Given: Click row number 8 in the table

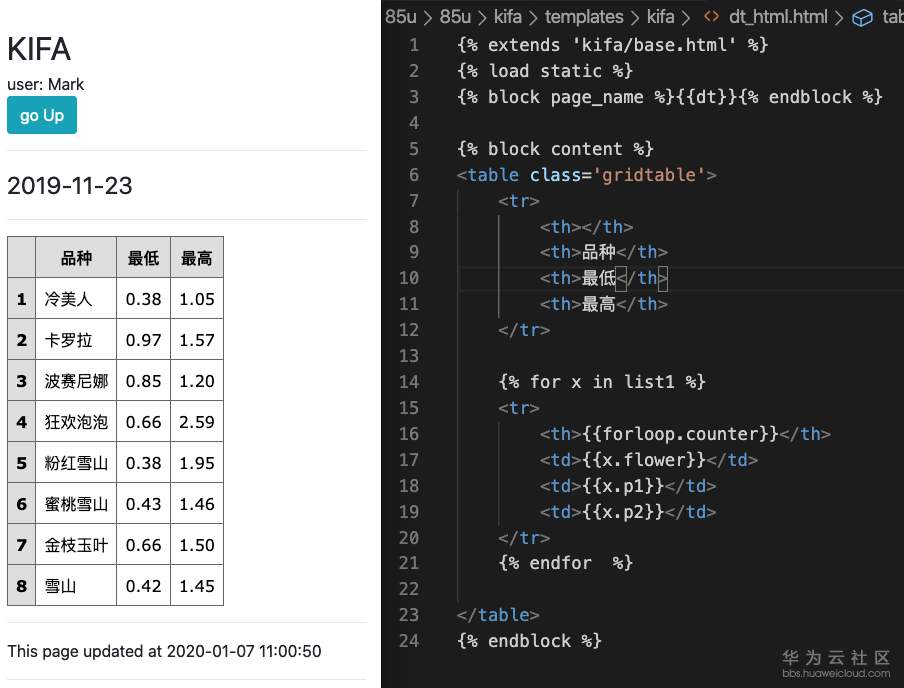Looking at the screenshot, I should (x=21, y=586).
